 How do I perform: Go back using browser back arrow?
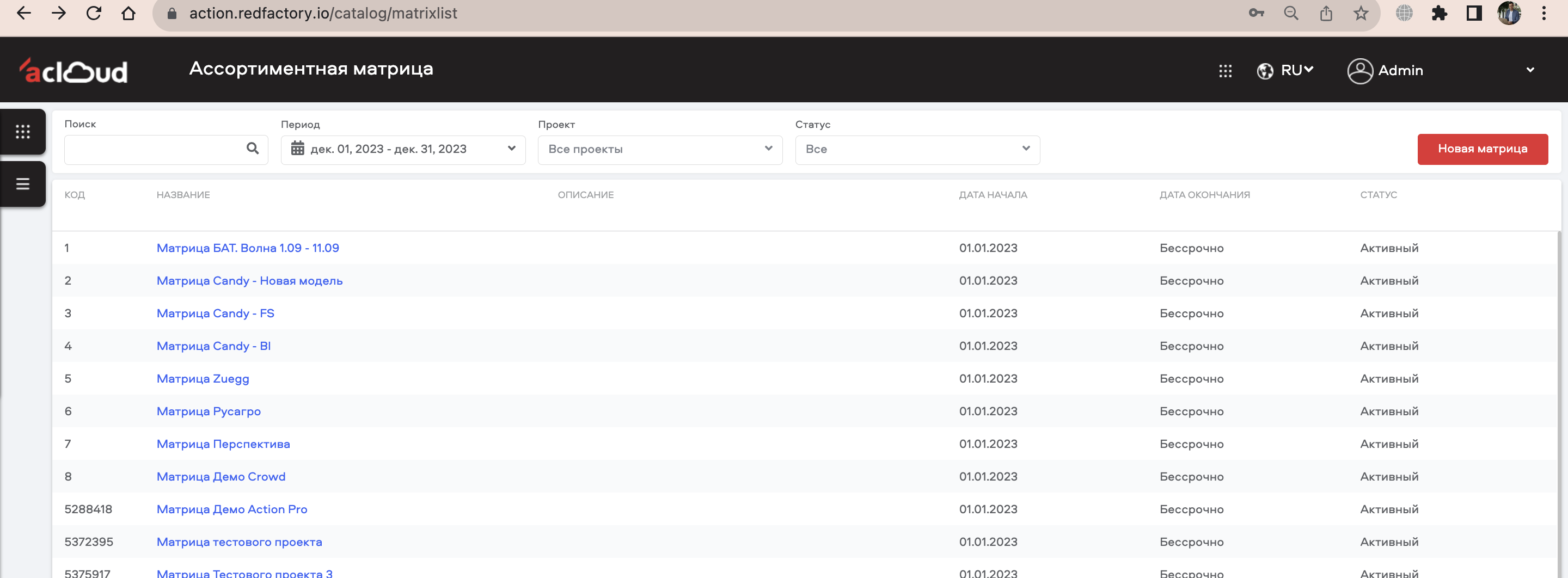[x=23, y=14]
